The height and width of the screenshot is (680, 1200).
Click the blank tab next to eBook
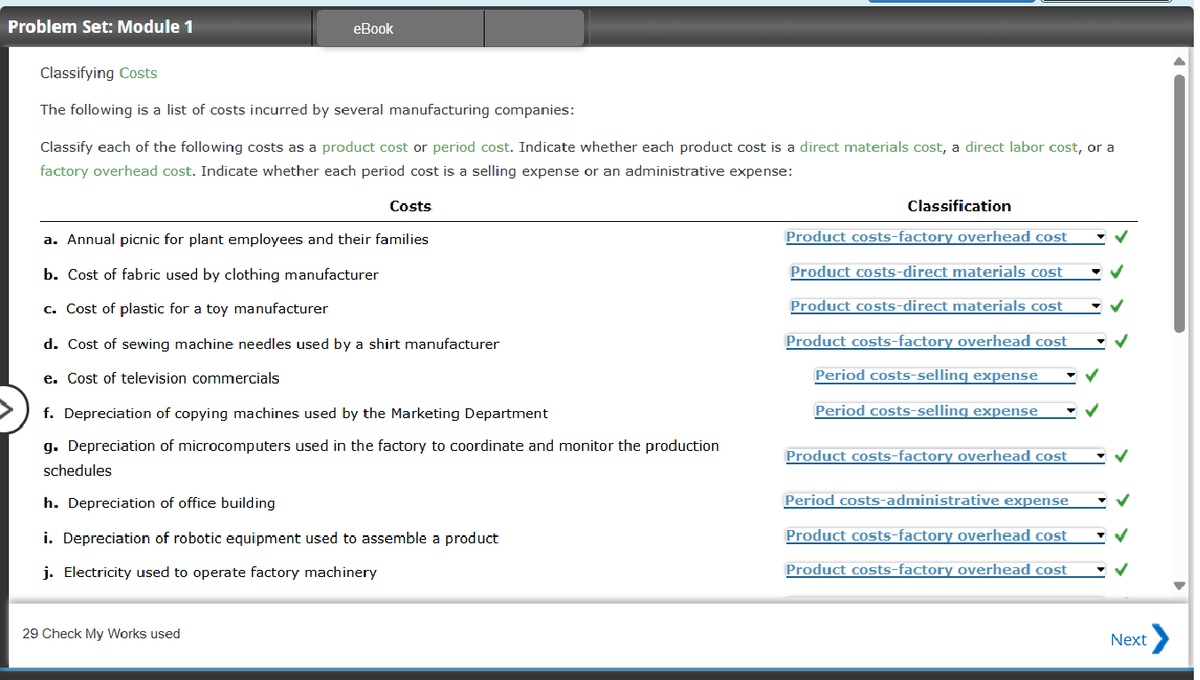coord(534,28)
